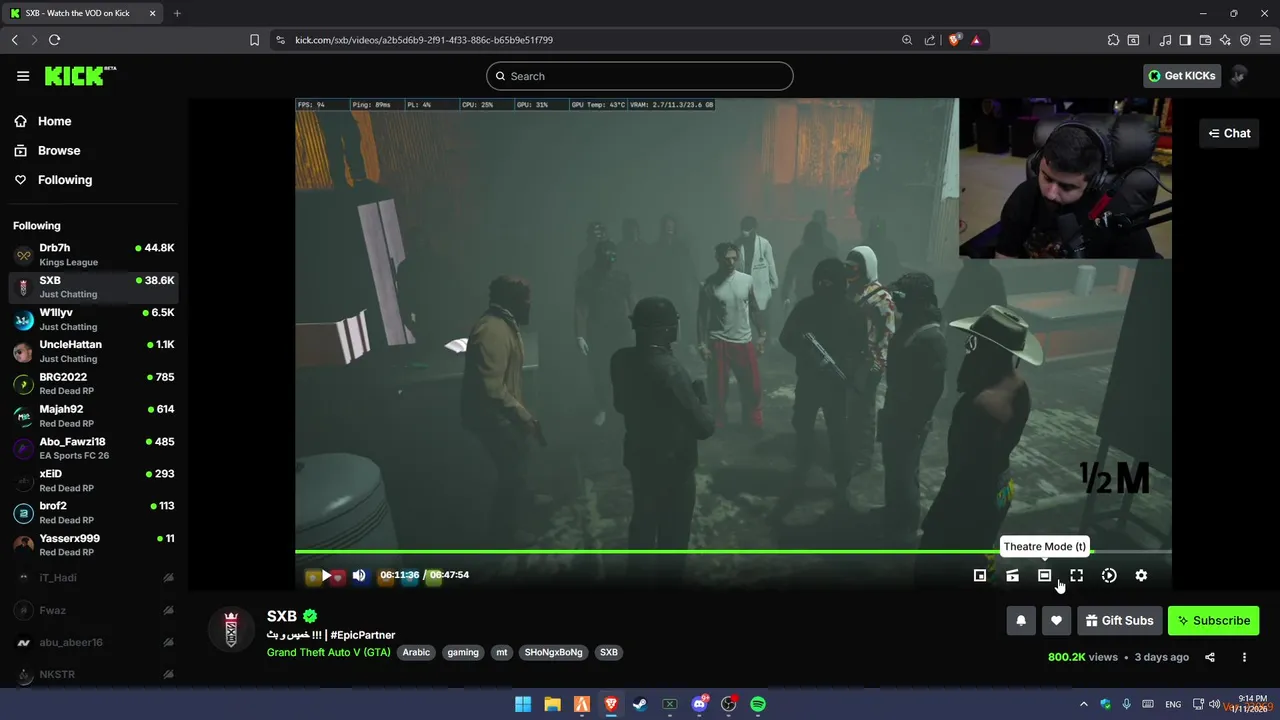Image resolution: width=1280 pixels, height=720 pixels.
Task: Select the SHoNgxBoNg tag
Action: (x=553, y=652)
